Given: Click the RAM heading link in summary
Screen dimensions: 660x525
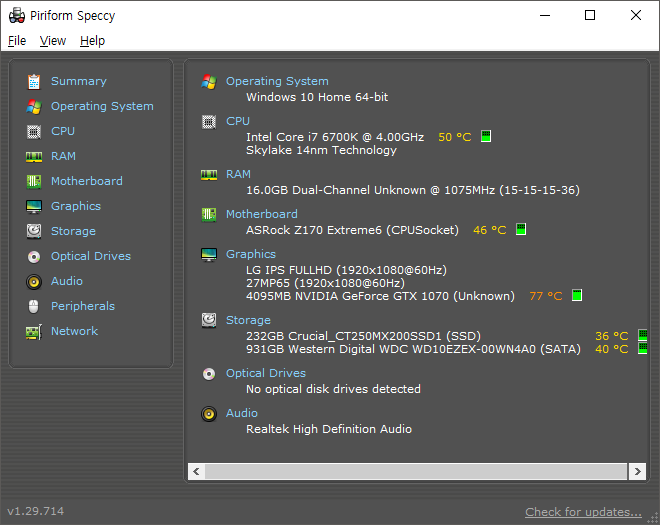Looking at the screenshot, I should (x=238, y=174).
